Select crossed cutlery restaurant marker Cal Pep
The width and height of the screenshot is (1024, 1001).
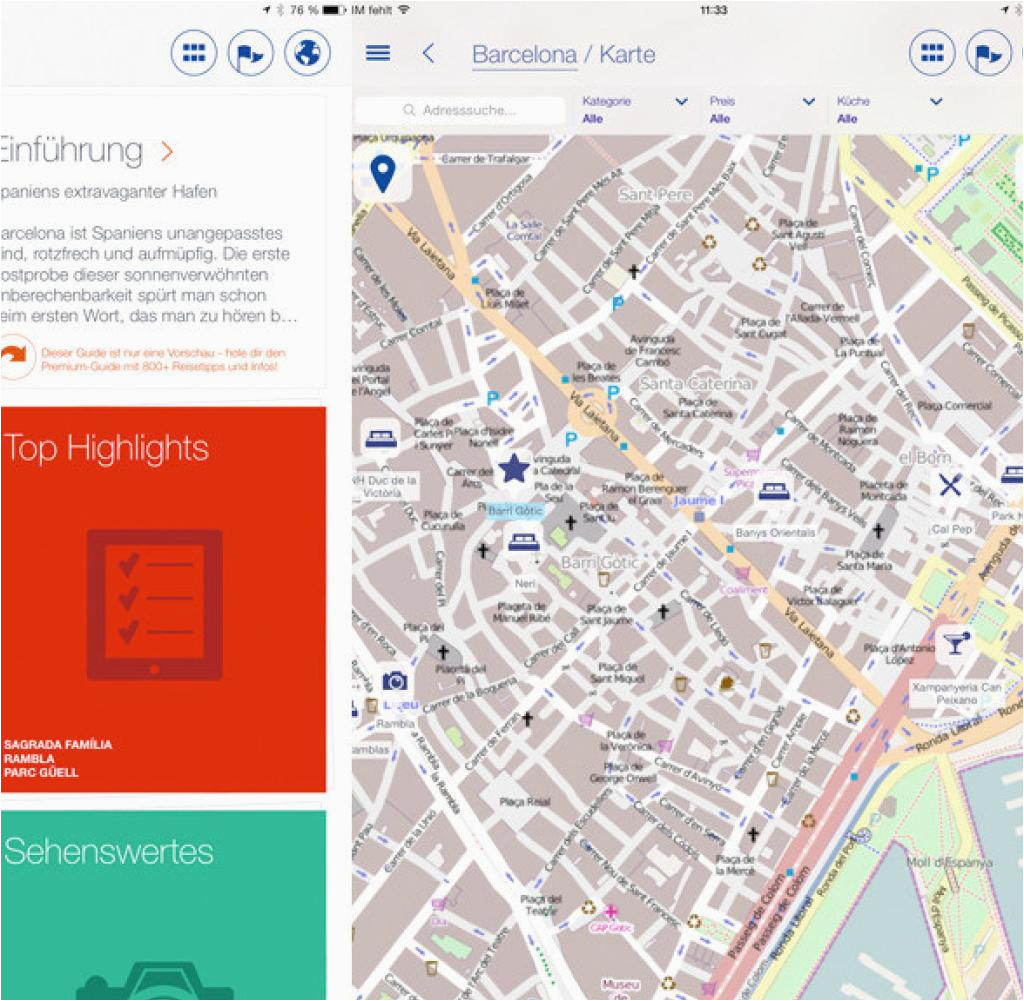(950, 485)
